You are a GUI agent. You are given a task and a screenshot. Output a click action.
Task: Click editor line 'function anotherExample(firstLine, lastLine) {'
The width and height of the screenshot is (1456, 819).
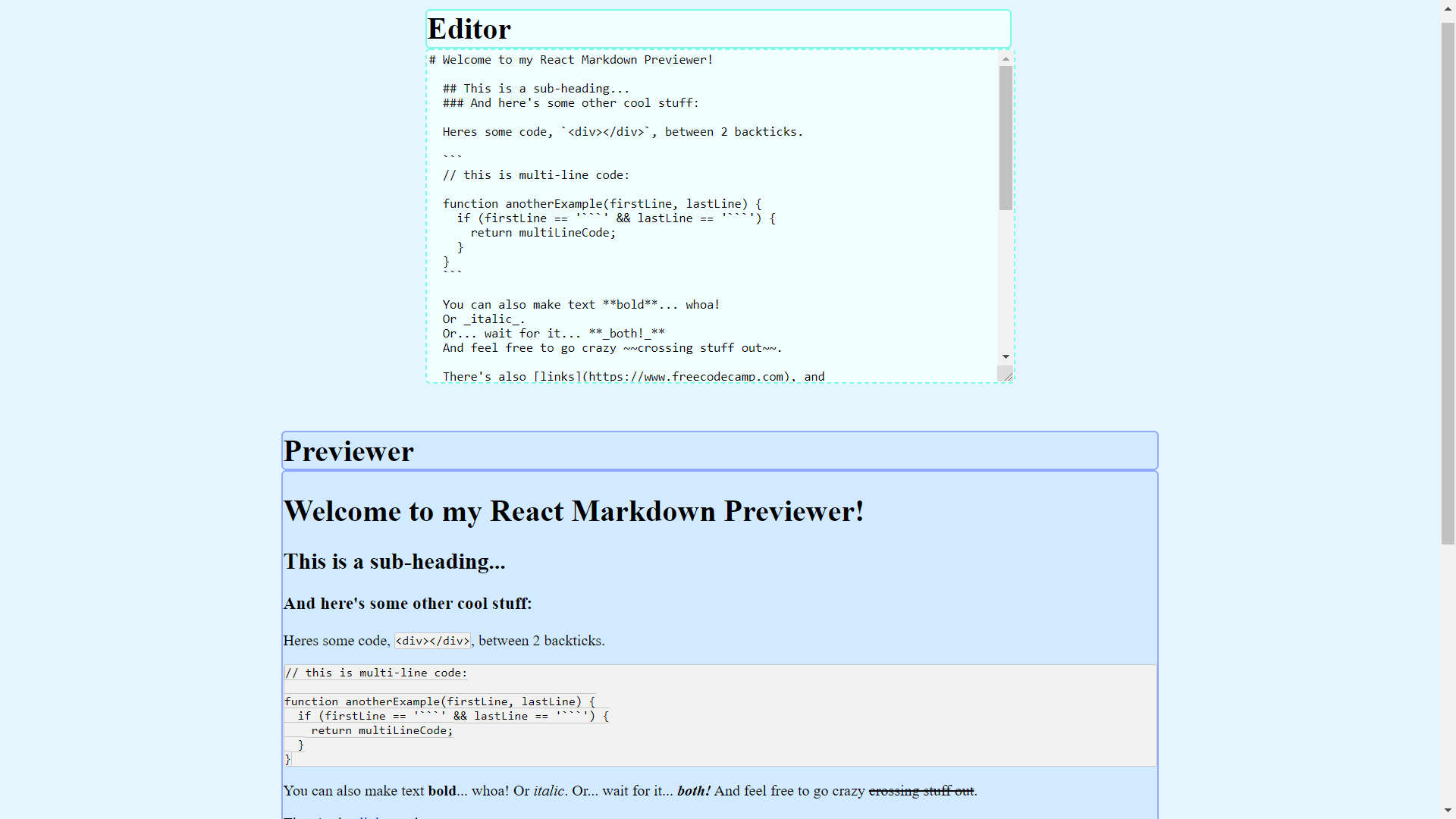click(x=602, y=204)
